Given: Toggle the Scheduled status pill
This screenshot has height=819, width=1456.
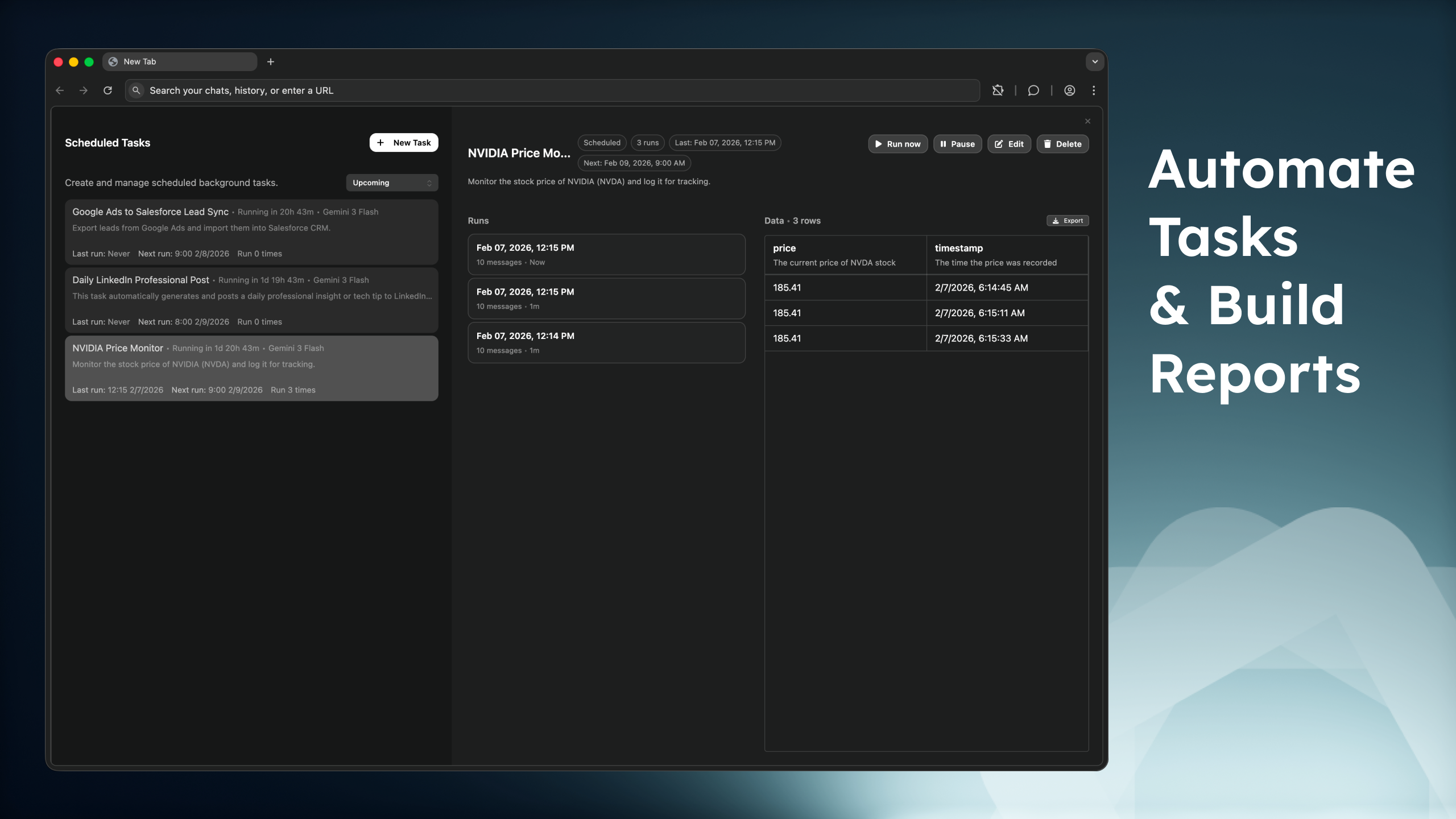Looking at the screenshot, I should pyautogui.click(x=601, y=143).
